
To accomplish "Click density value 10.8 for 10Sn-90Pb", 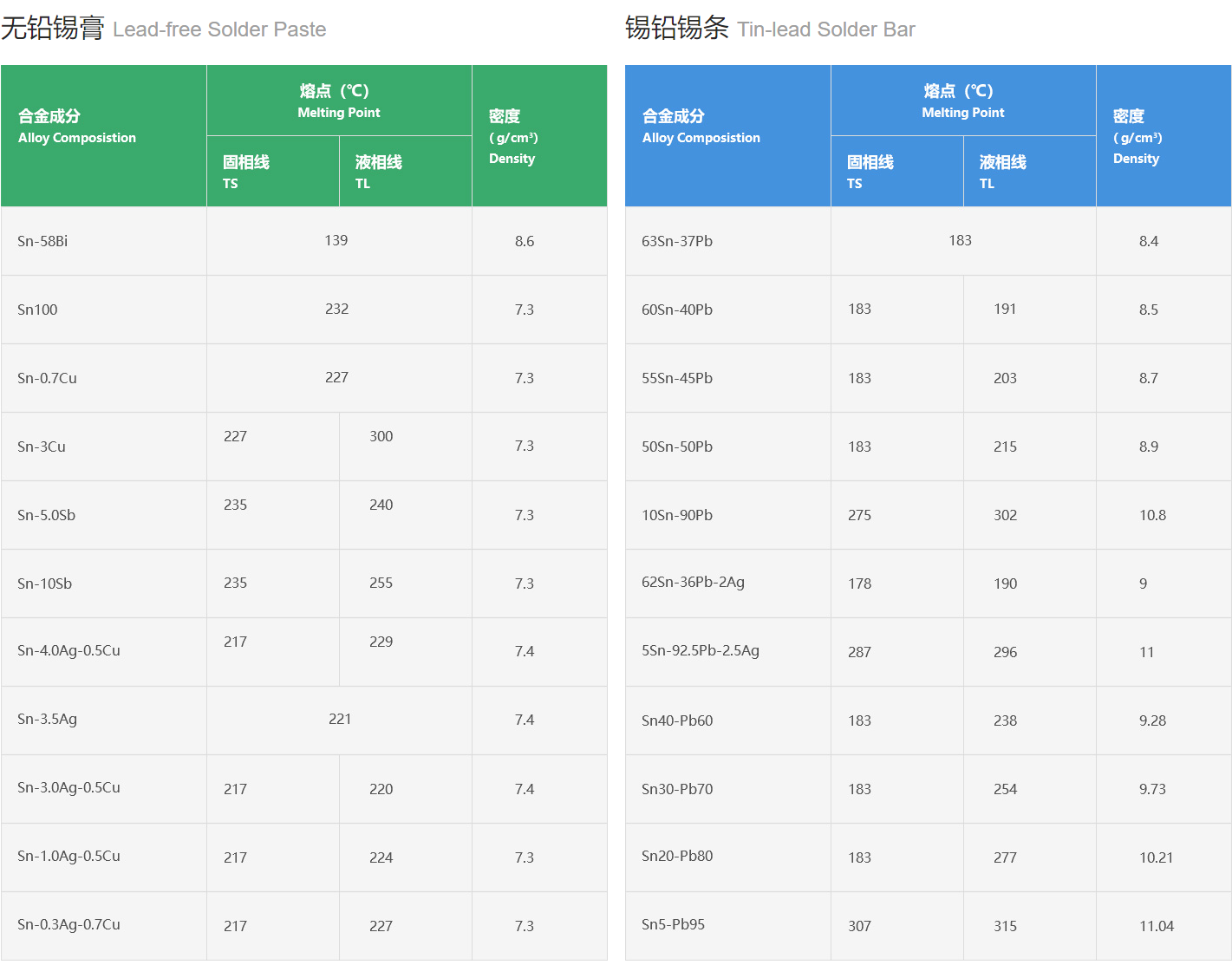I will [x=1152, y=515].
